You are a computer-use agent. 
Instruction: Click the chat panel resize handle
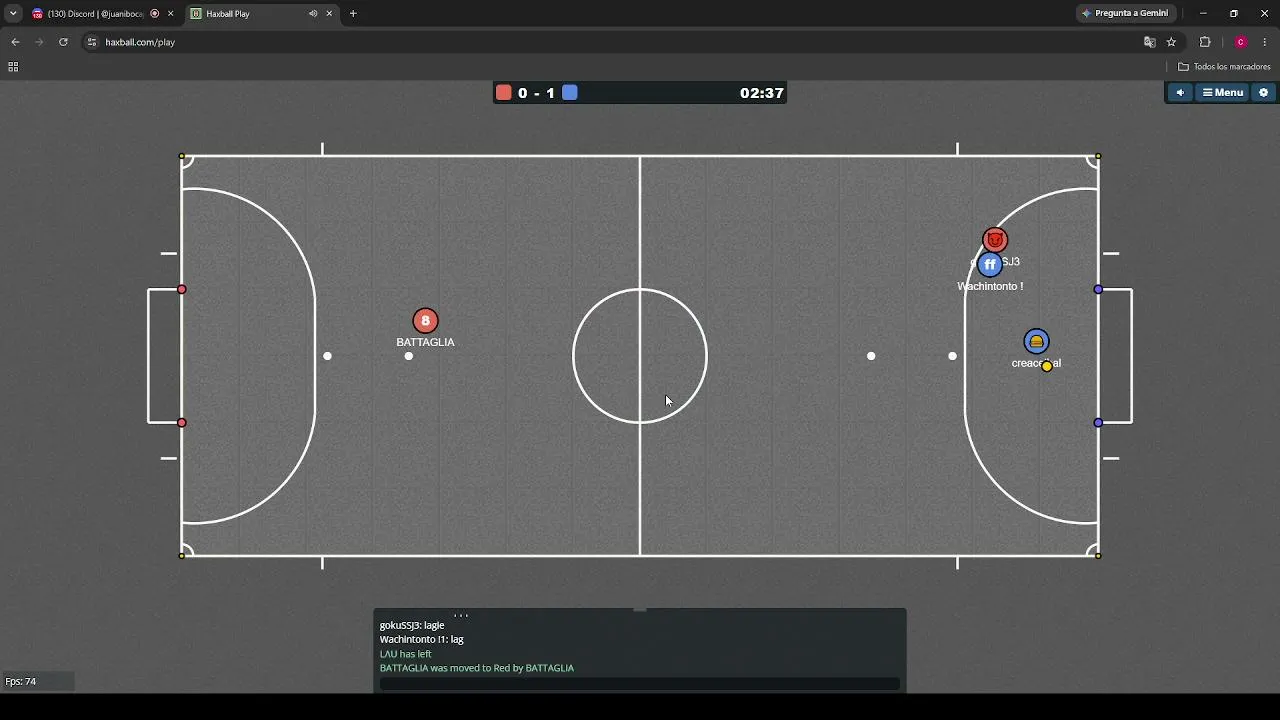click(640, 609)
